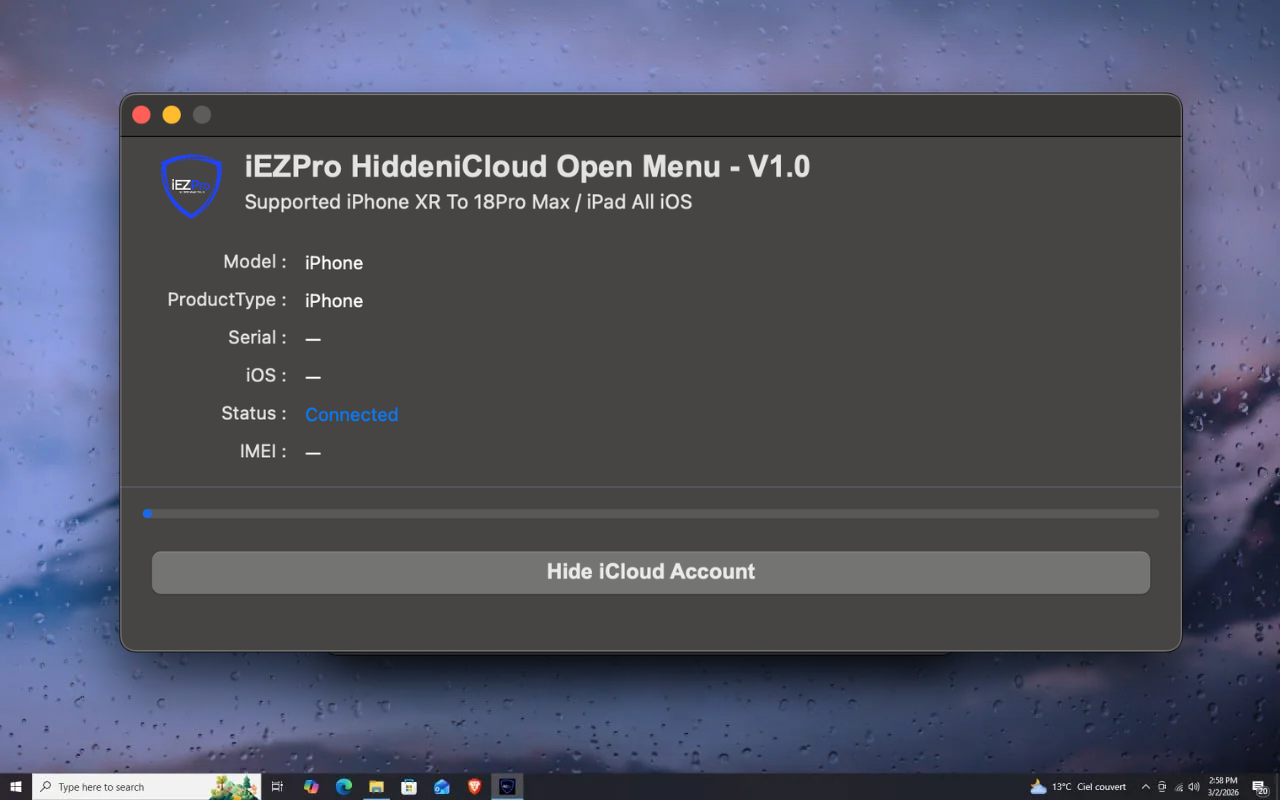
Task: Click the 'iOS :' label
Action: 266,376
